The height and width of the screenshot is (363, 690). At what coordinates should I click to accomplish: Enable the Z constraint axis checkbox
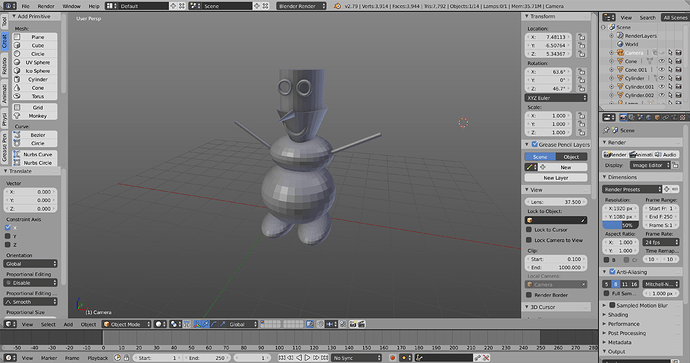7,245
